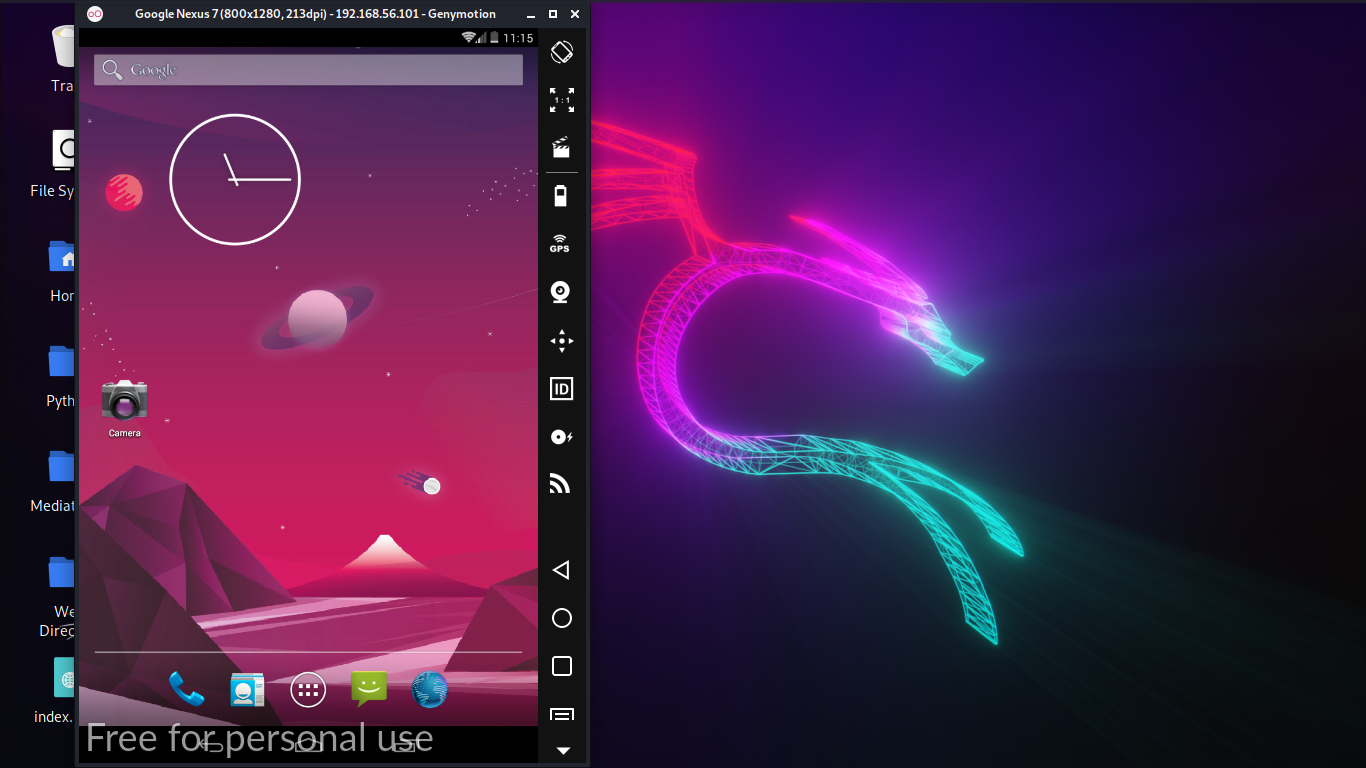The height and width of the screenshot is (768, 1366).
Task: Rotate the Genymotion device screen
Action: (562, 52)
